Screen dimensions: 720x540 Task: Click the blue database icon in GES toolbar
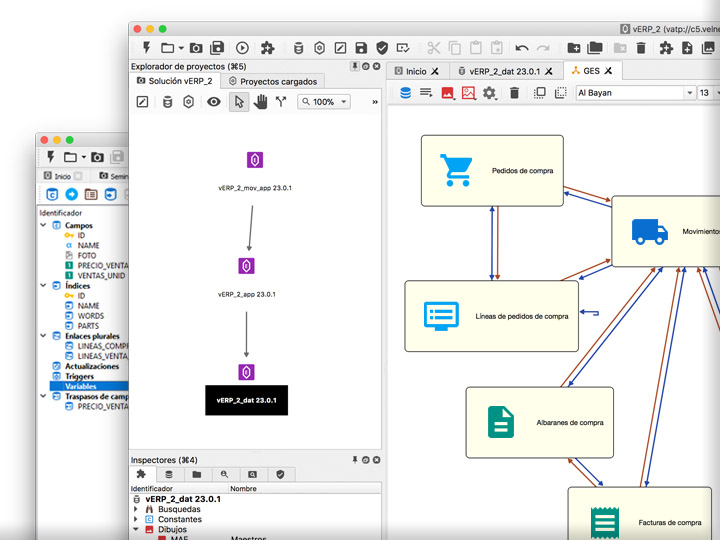(x=405, y=93)
